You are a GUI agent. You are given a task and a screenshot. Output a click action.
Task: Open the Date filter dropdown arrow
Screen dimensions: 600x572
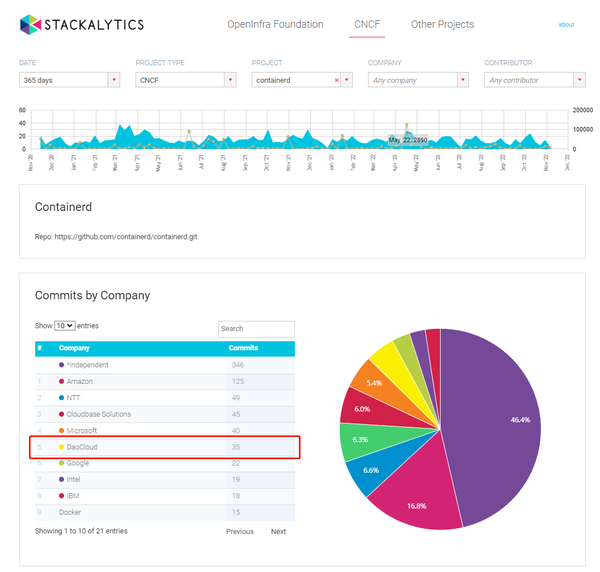click(114, 80)
